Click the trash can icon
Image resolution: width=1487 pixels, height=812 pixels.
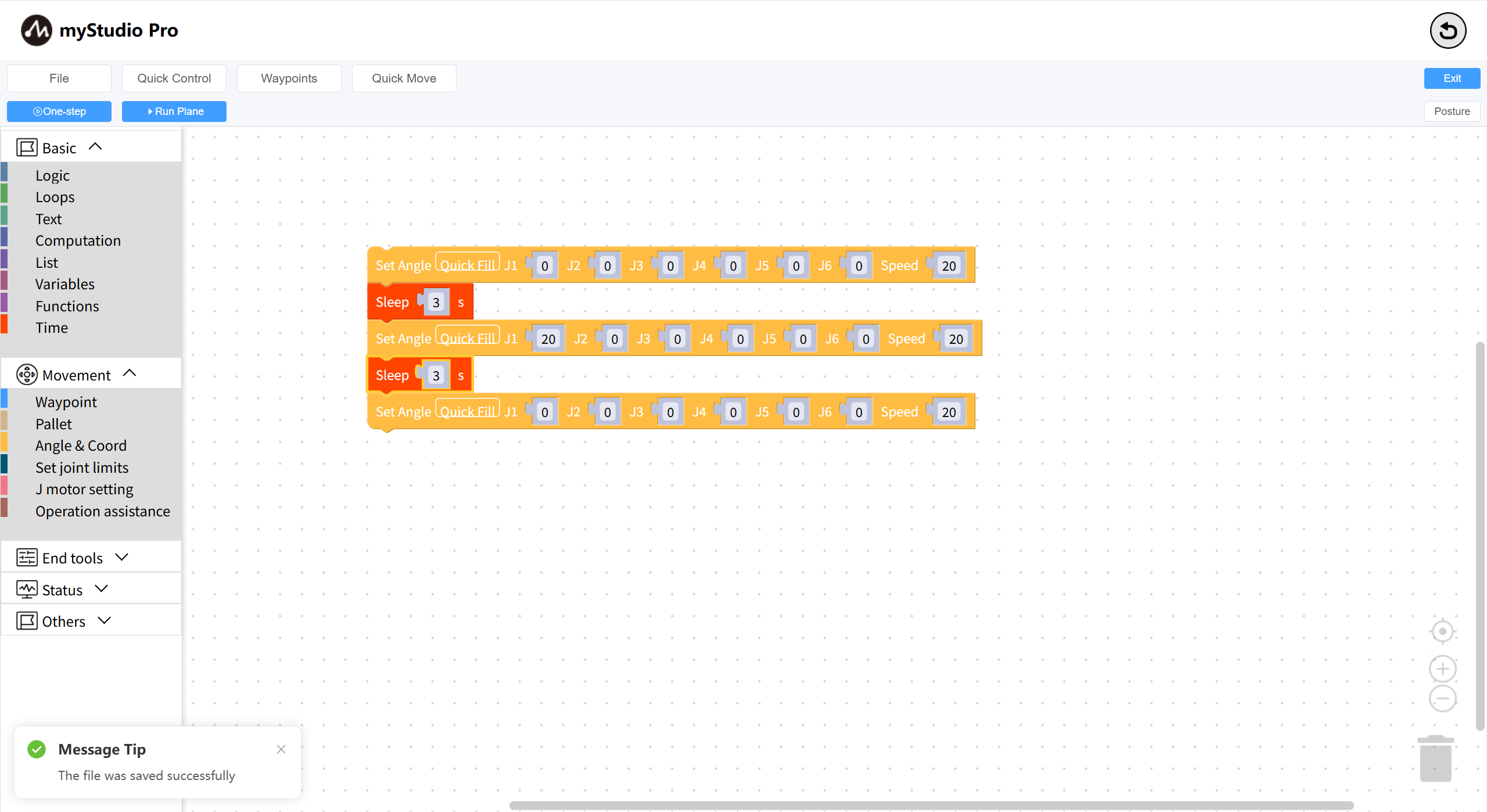[1435, 759]
